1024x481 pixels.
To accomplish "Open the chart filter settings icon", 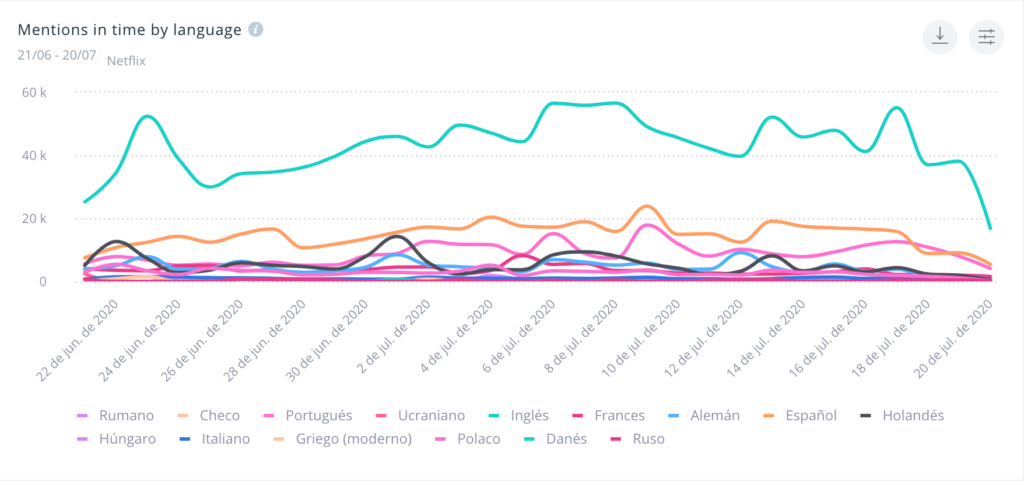I will pos(987,36).
